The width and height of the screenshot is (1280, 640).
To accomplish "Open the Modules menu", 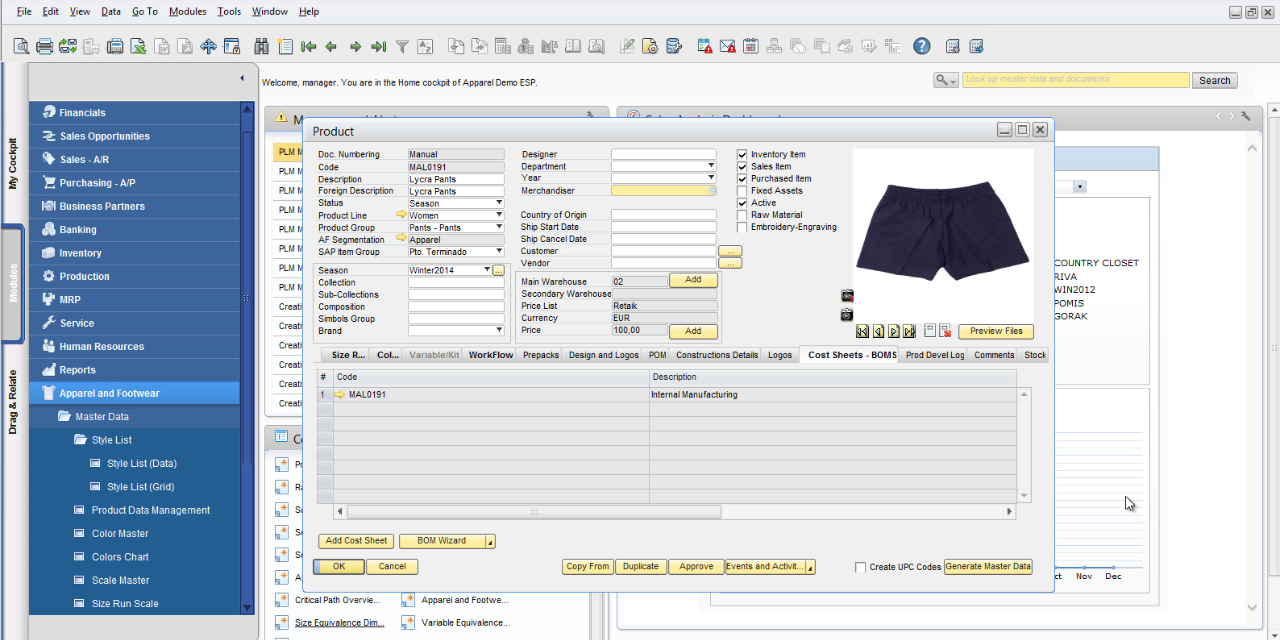I will [x=188, y=12].
